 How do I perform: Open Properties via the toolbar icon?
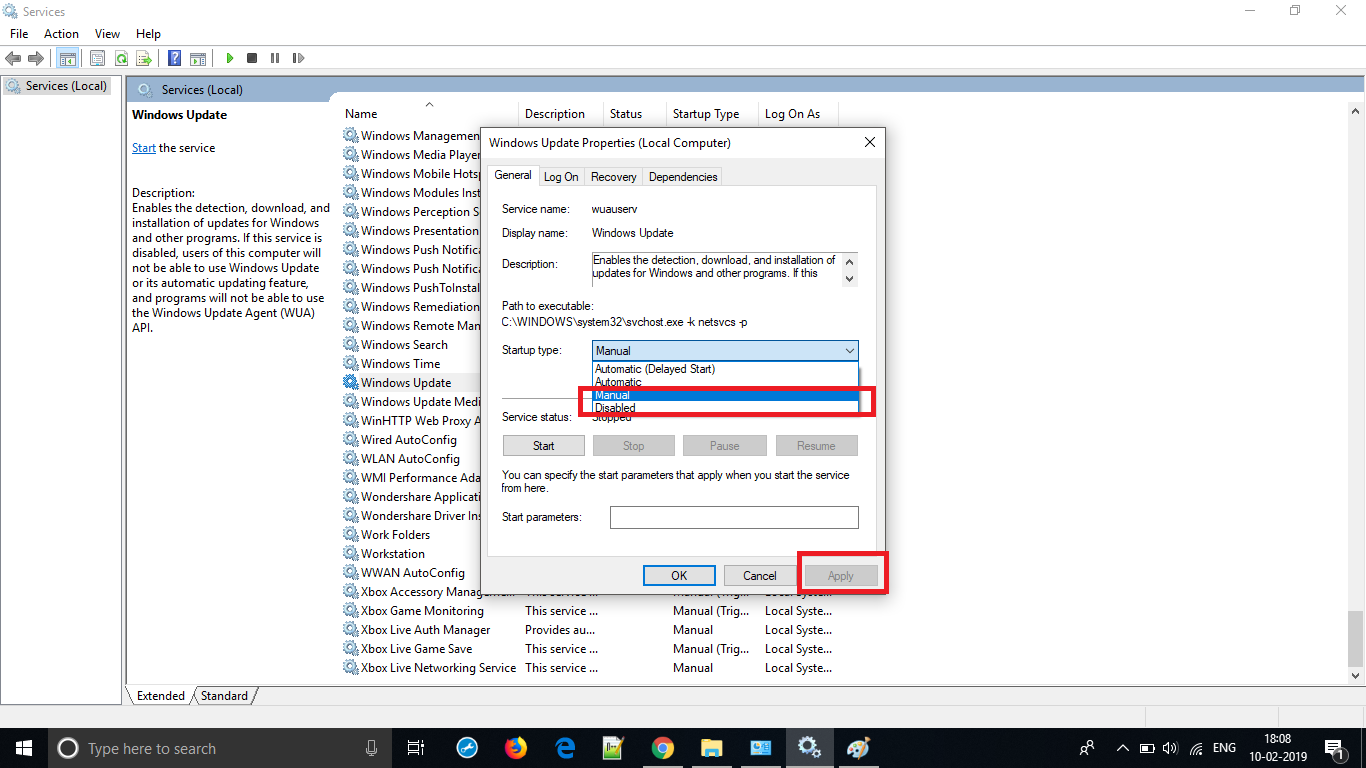(97, 59)
